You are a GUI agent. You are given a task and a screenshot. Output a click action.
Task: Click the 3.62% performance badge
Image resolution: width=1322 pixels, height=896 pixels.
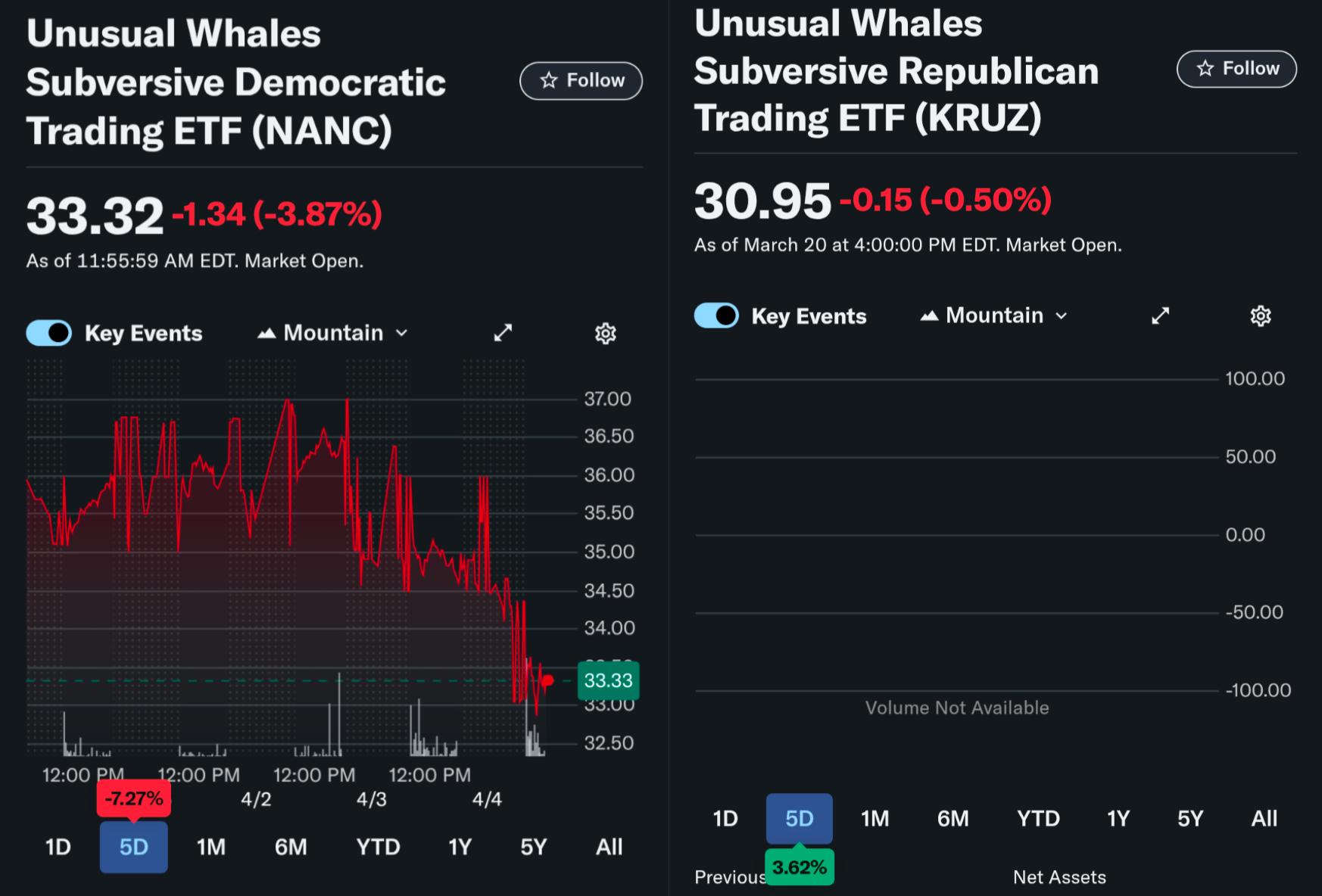(800, 867)
